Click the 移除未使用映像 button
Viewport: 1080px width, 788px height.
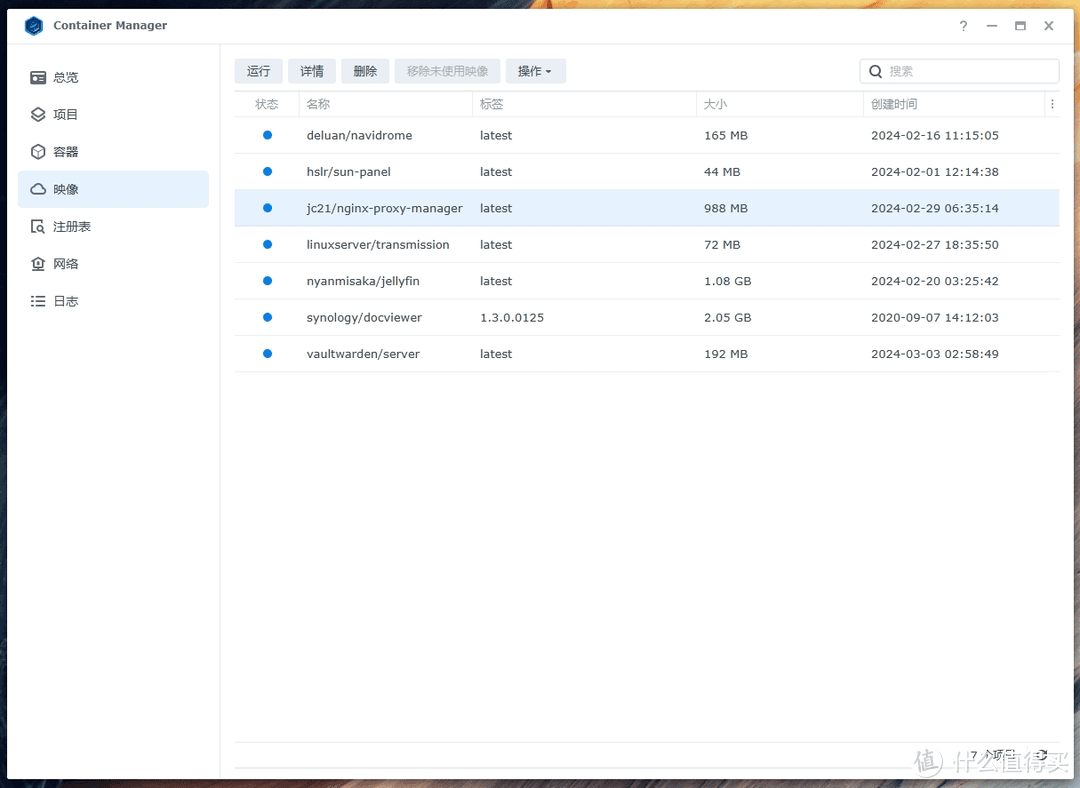click(x=447, y=71)
